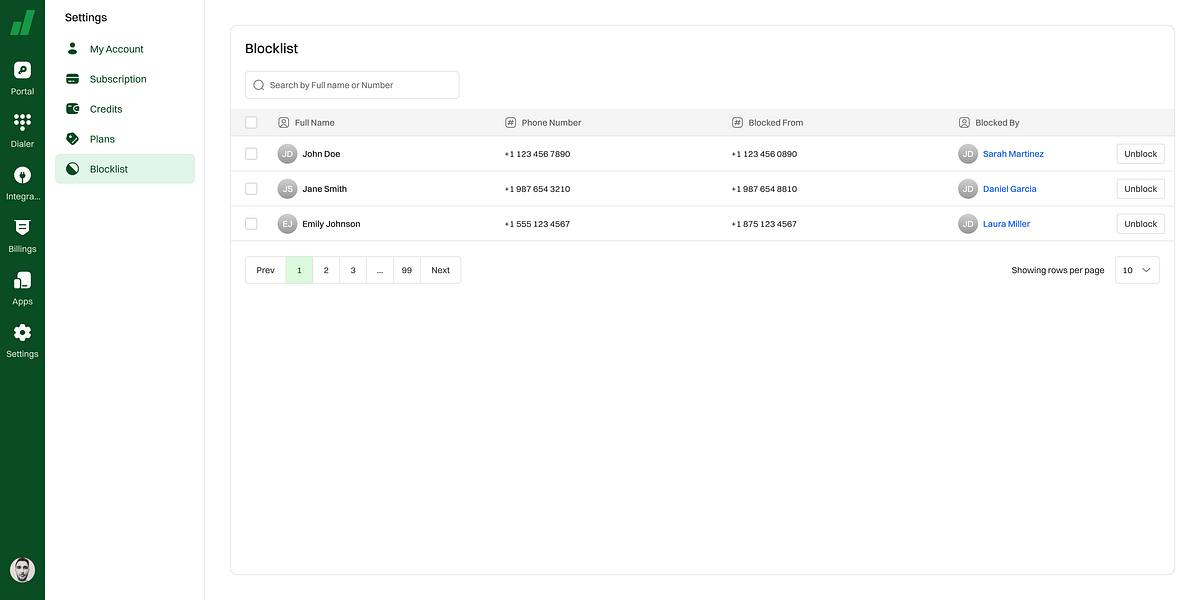Open the rows per page dropdown
Image resolution: width=1200 pixels, height=600 pixels.
click(1137, 270)
